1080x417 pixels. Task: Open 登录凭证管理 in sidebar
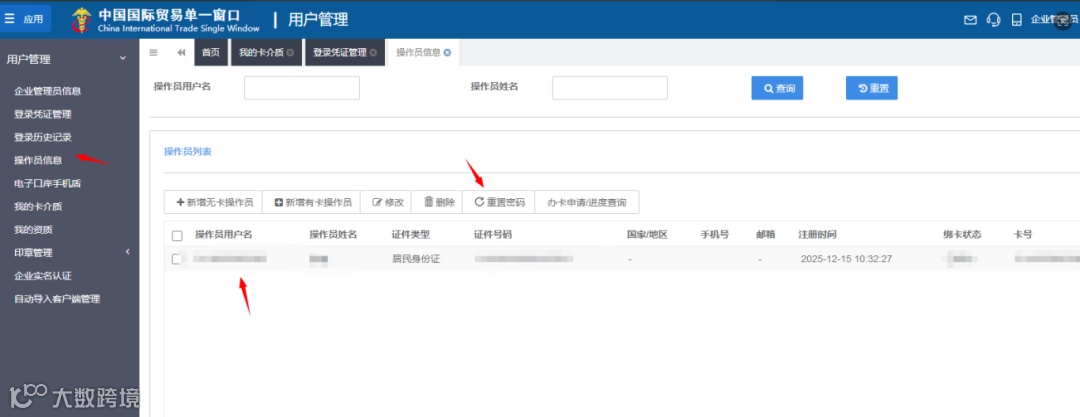click(x=43, y=114)
